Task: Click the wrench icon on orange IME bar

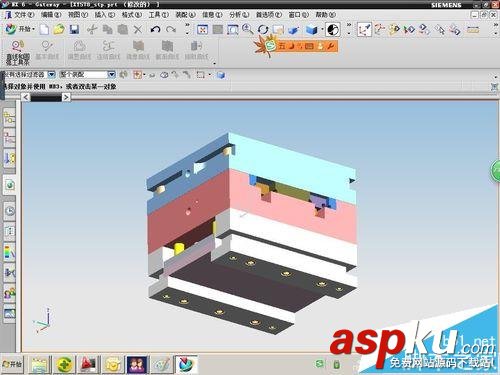Action: [331, 46]
